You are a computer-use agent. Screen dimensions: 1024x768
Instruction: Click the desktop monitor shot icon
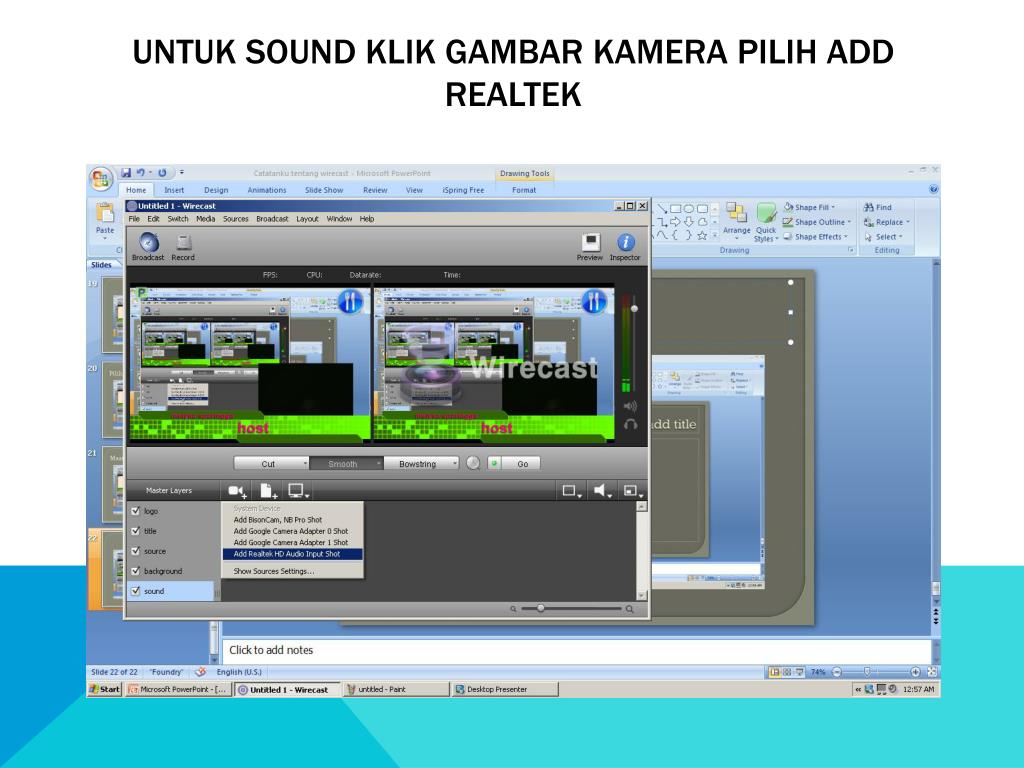tap(298, 490)
